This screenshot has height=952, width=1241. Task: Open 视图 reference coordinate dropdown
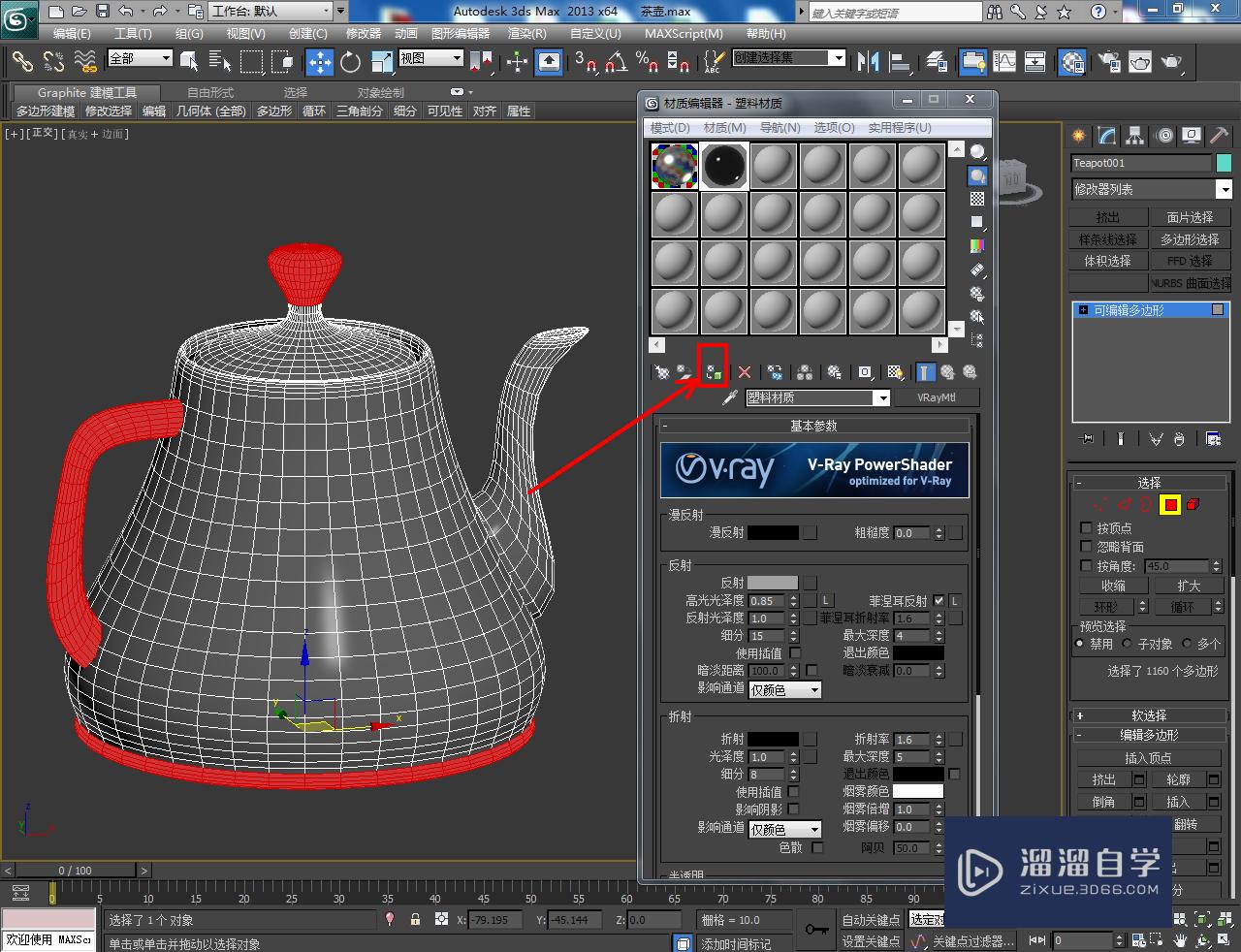[430, 58]
